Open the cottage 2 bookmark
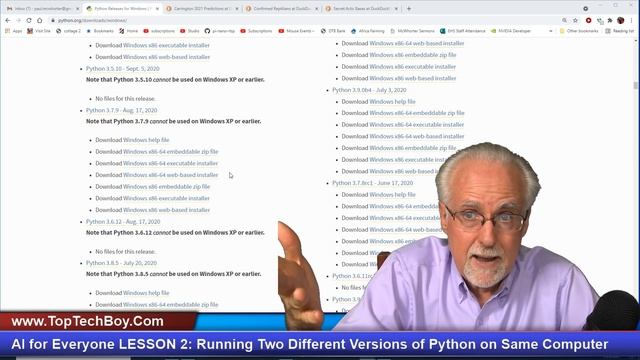640x360 pixels. click(68, 31)
